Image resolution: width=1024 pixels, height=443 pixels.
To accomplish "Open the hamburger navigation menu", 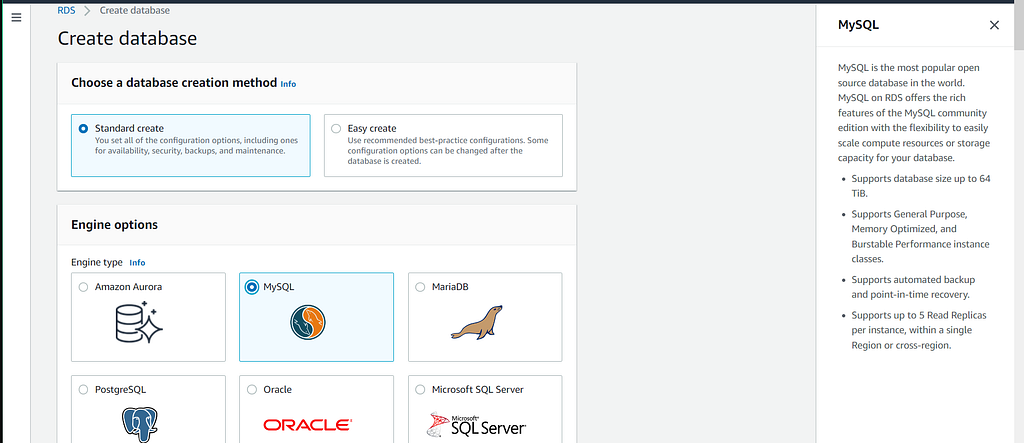I will click(x=16, y=18).
